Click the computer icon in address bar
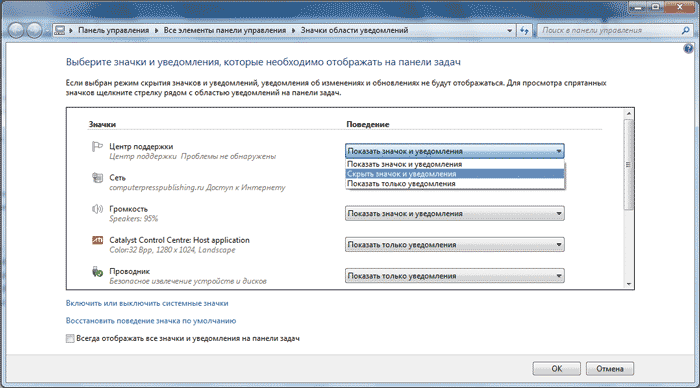This screenshot has width=700, height=388. tap(59, 30)
